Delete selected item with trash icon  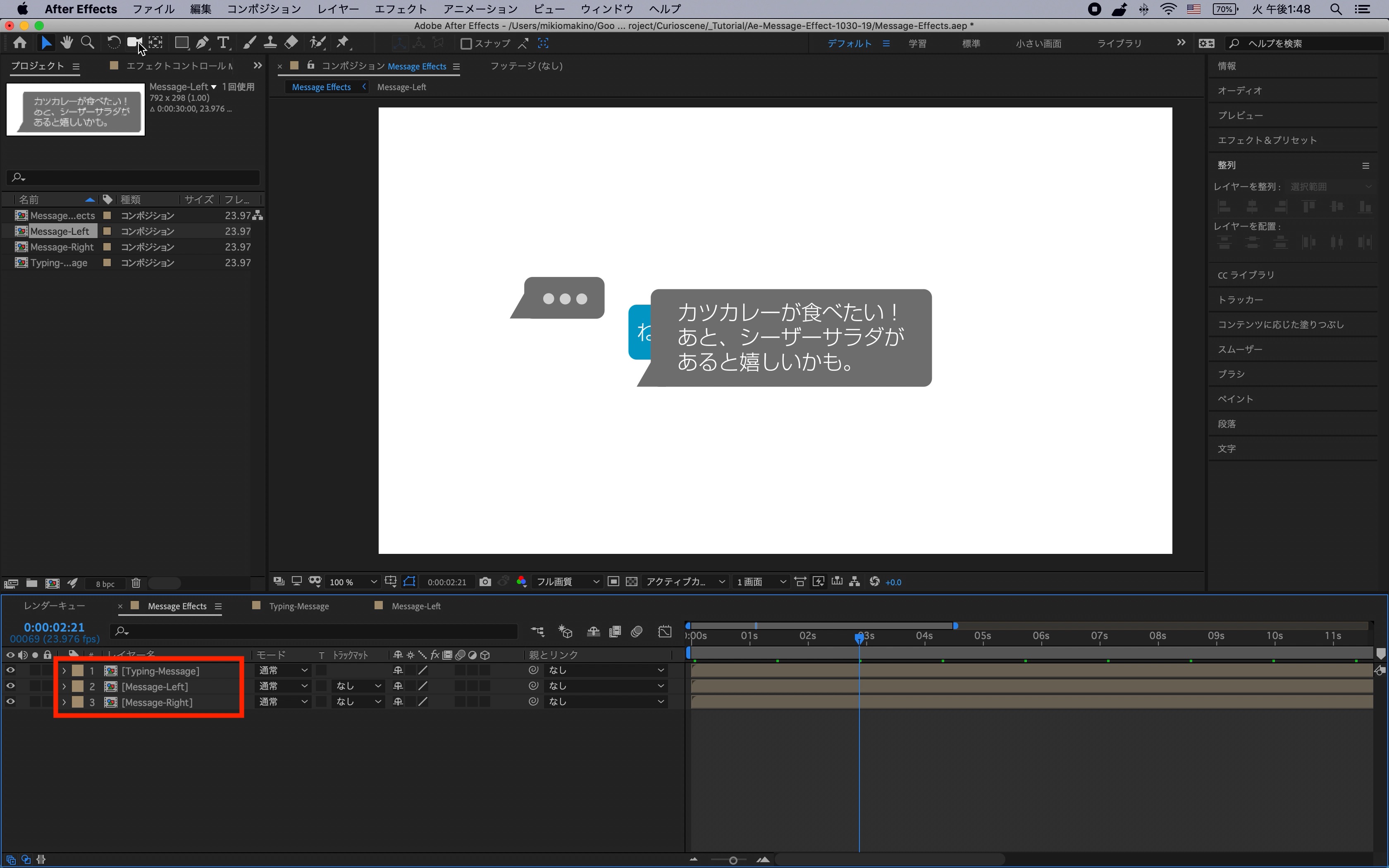[x=136, y=583]
